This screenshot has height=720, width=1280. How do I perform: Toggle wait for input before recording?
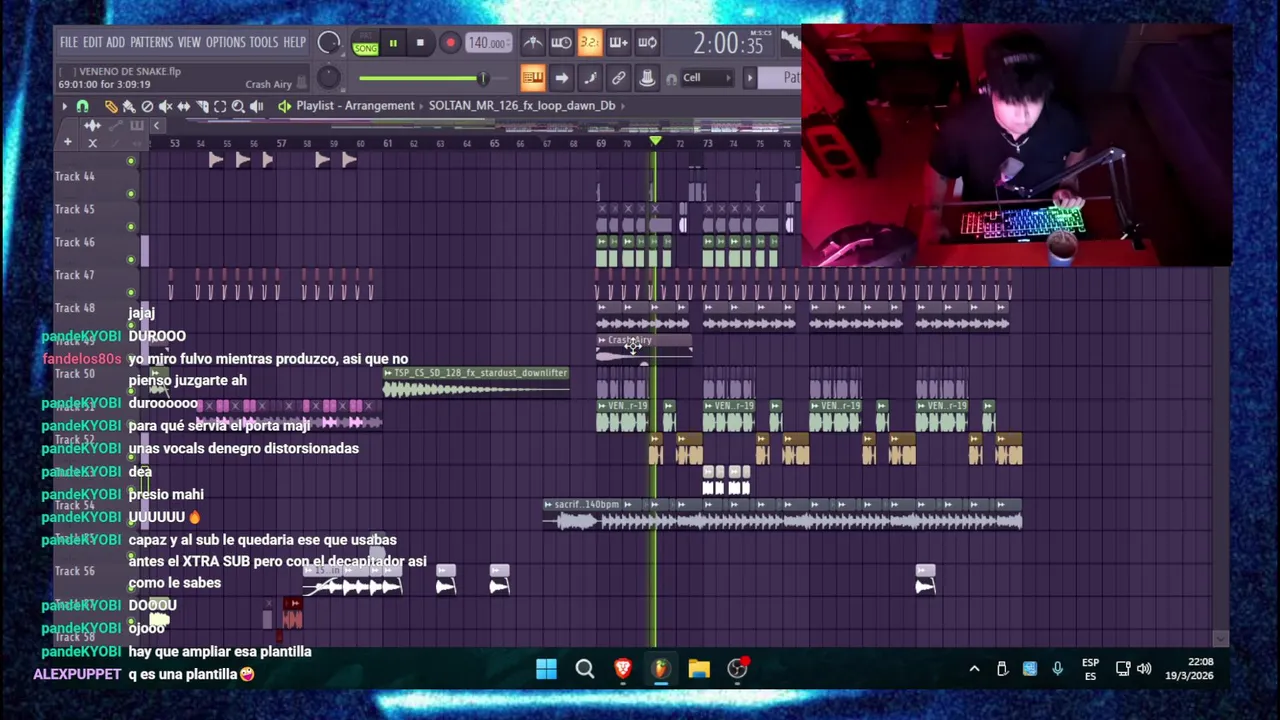[561, 42]
